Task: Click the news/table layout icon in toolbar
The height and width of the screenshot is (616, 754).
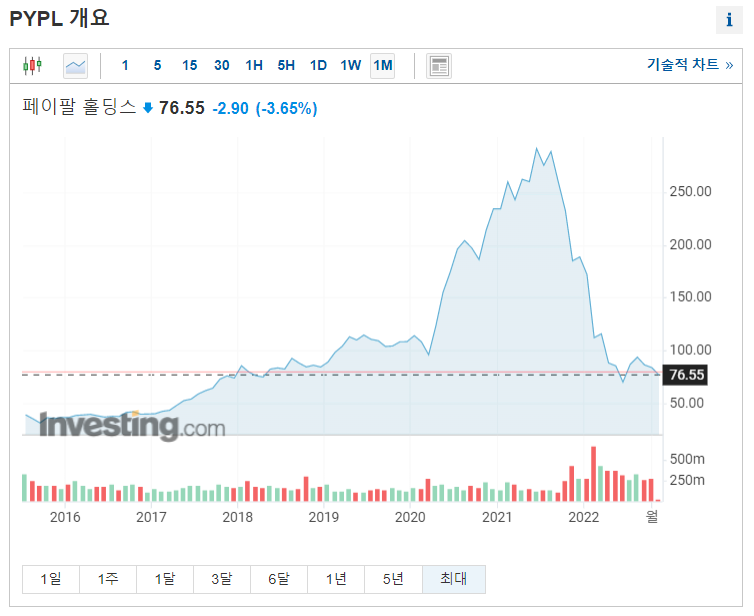Action: coord(439,66)
